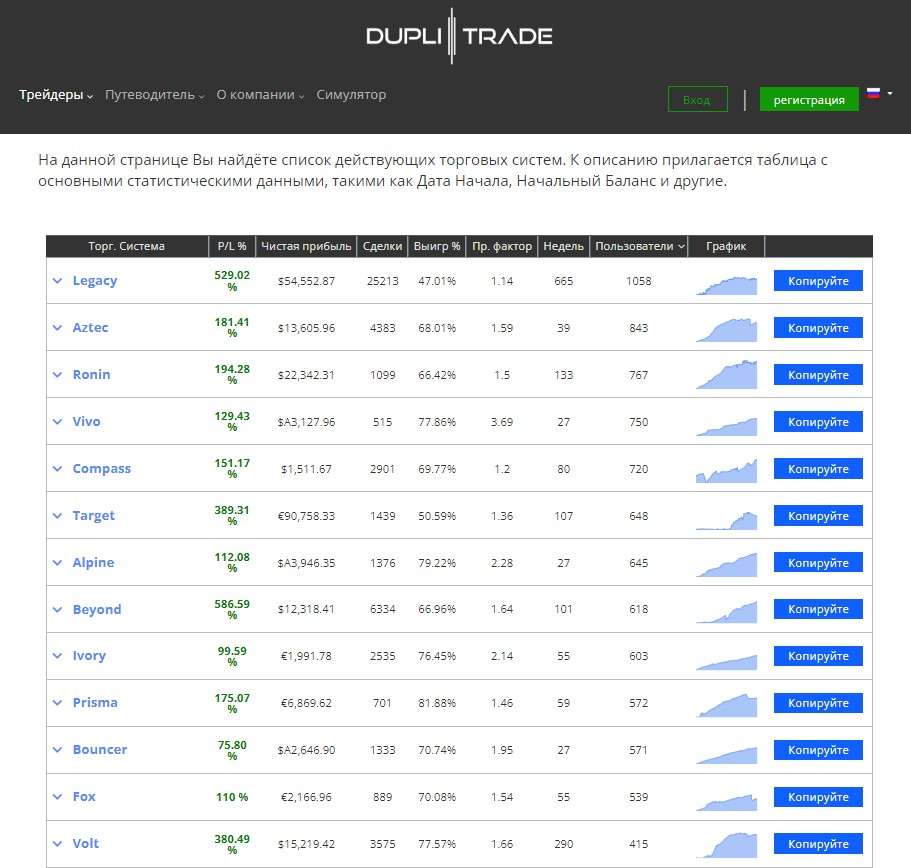
Task: Open the Путеводитель menu
Action: pos(155,95)
